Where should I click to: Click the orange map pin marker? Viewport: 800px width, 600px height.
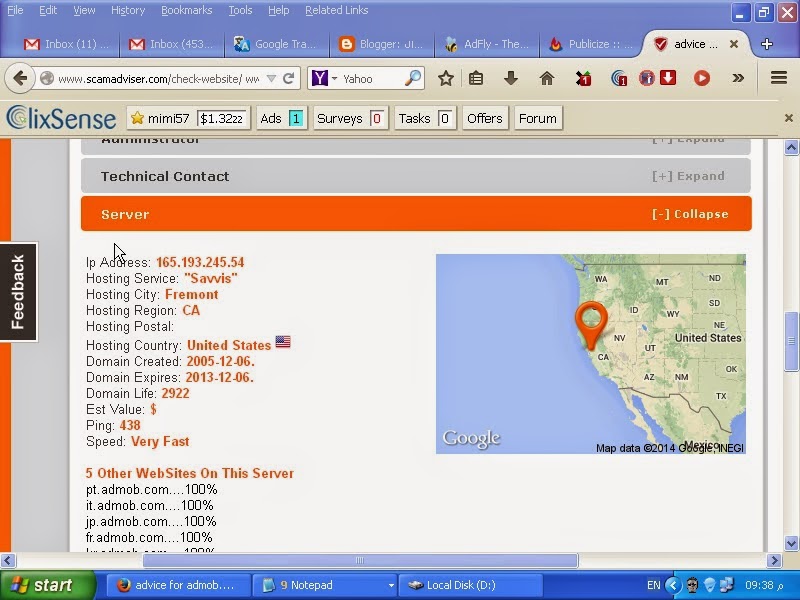tap(591, 325)
